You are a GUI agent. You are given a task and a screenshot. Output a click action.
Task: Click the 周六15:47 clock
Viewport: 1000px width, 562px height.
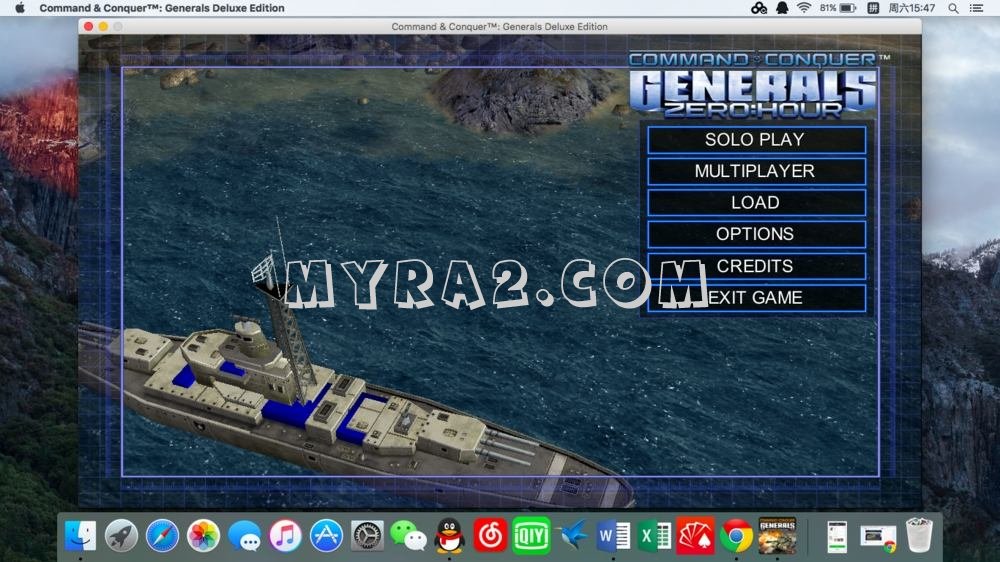(912, 8)
